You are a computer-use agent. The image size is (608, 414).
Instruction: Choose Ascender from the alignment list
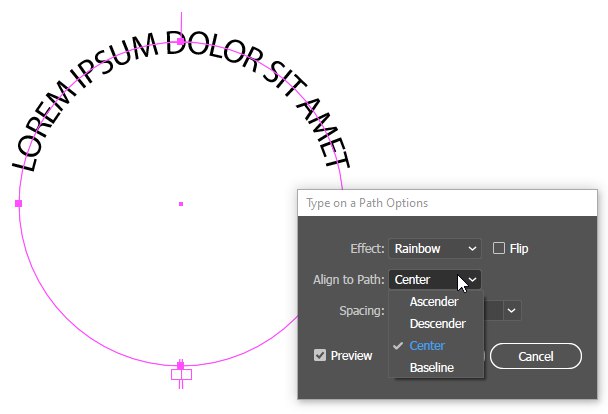point(434,302)
